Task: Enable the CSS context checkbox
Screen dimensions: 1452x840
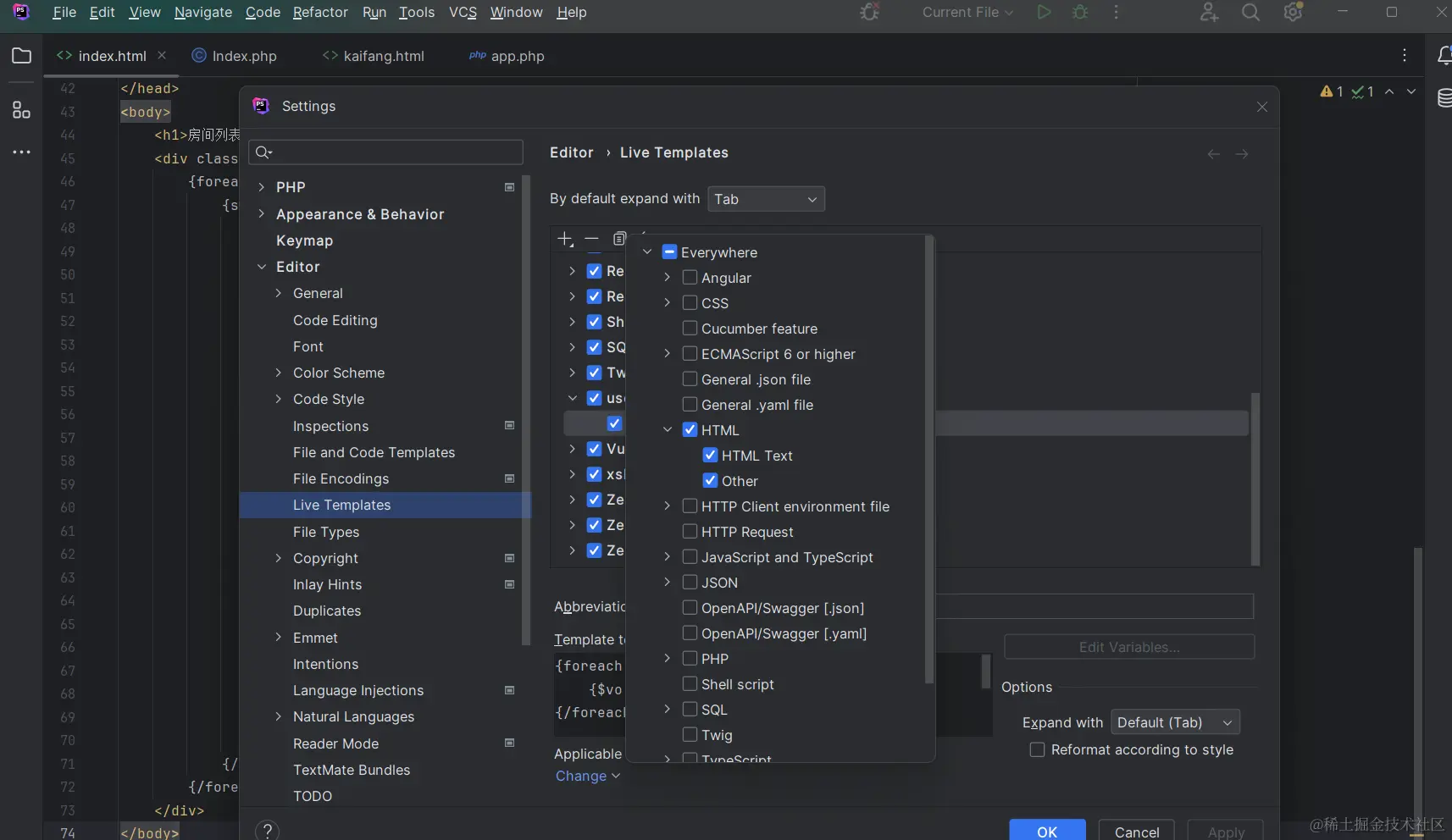Action: click(x=690, y=303)
